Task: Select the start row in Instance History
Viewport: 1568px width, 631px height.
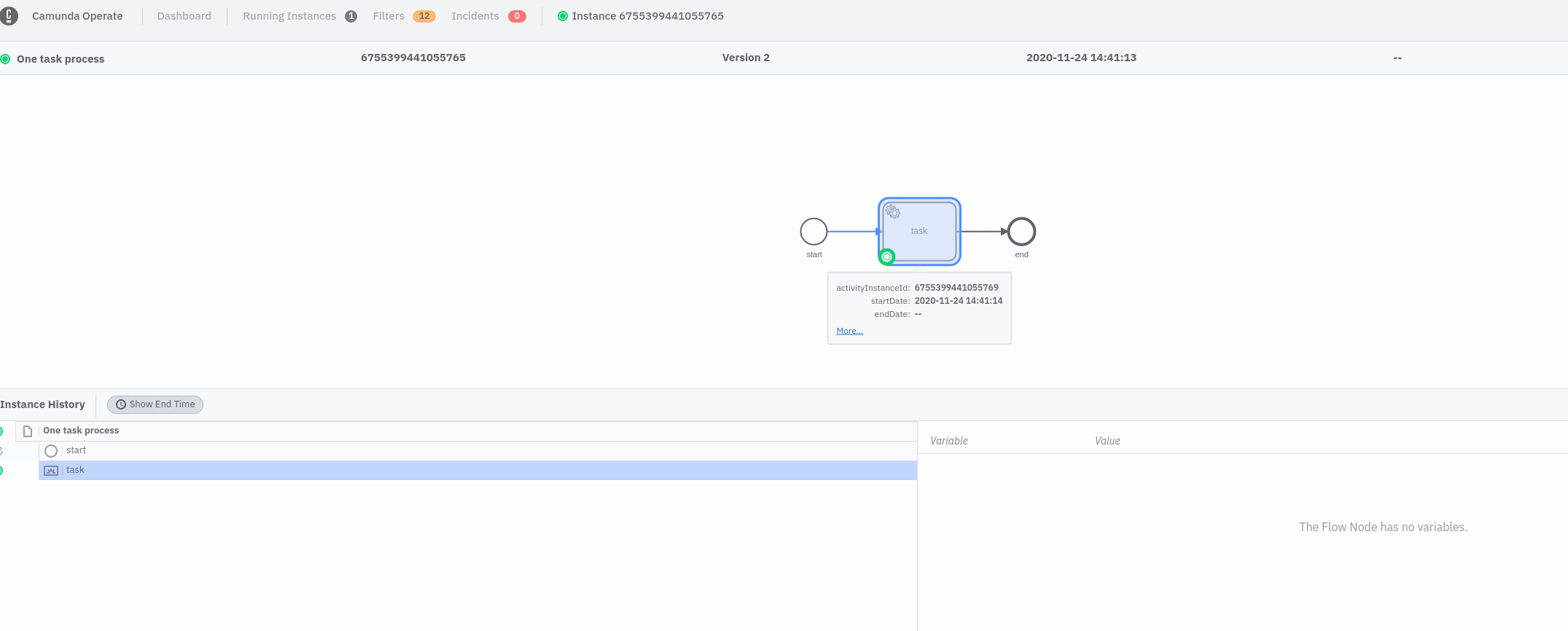Action: pyautogui.click(x=477, y=450)
